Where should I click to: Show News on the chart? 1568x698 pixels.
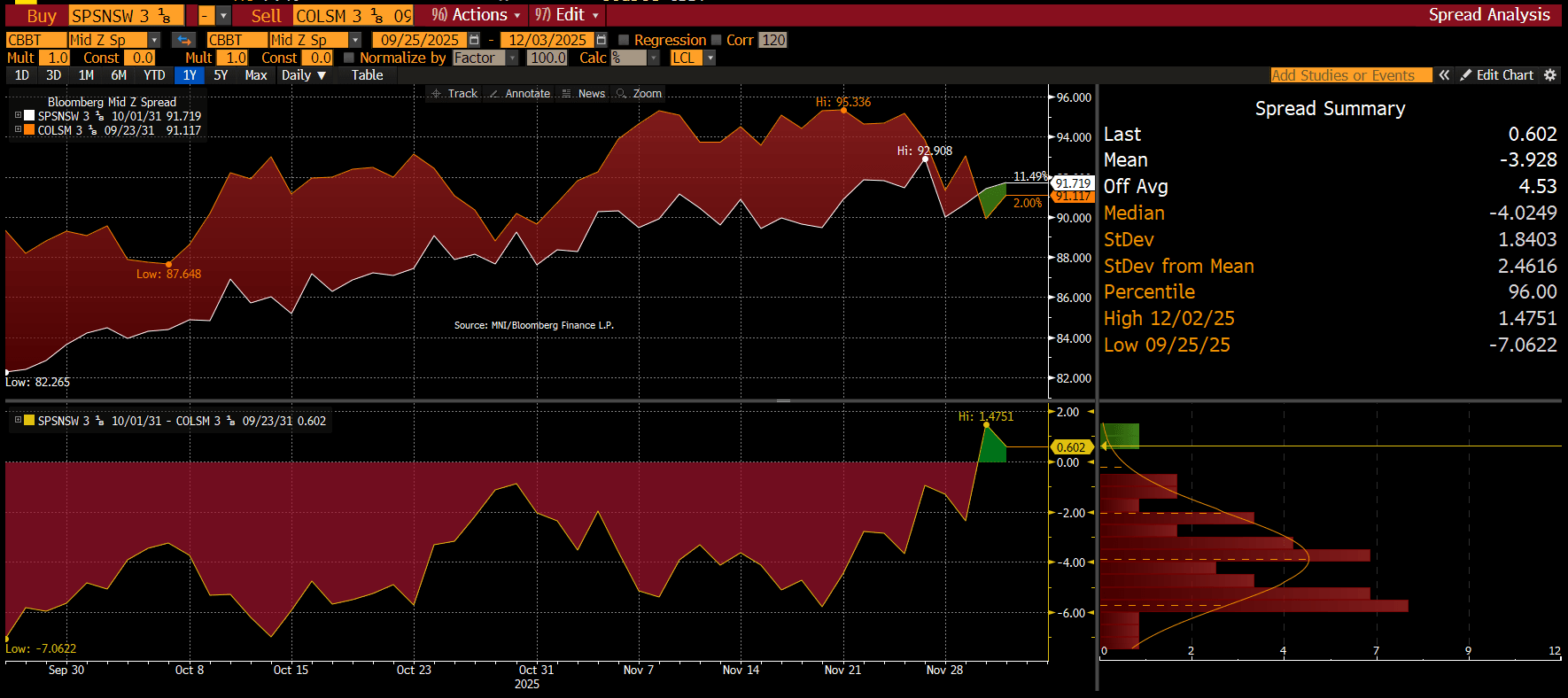[x=584, y=93]
